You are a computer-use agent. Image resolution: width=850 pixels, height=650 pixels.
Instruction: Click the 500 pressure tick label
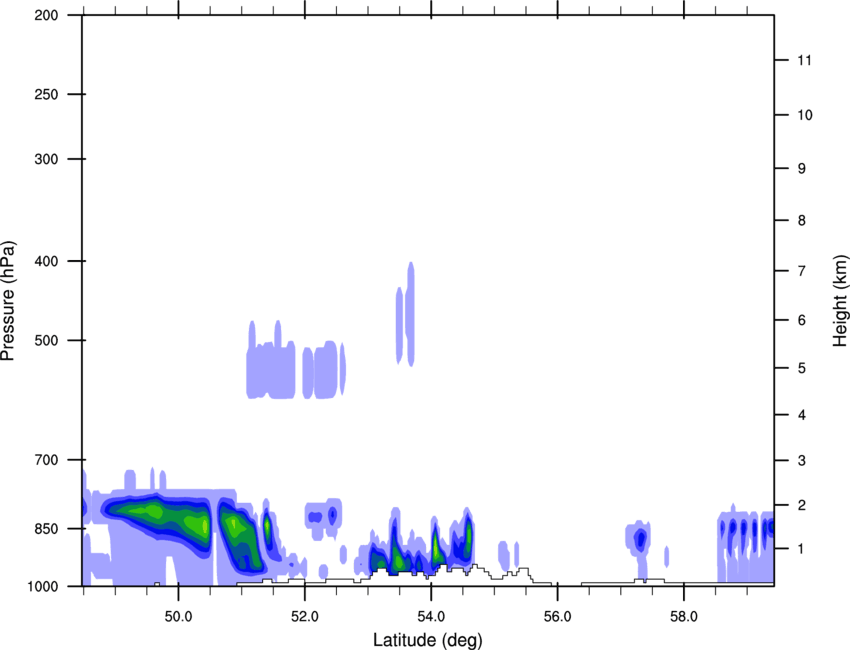(x=46, y=340)
